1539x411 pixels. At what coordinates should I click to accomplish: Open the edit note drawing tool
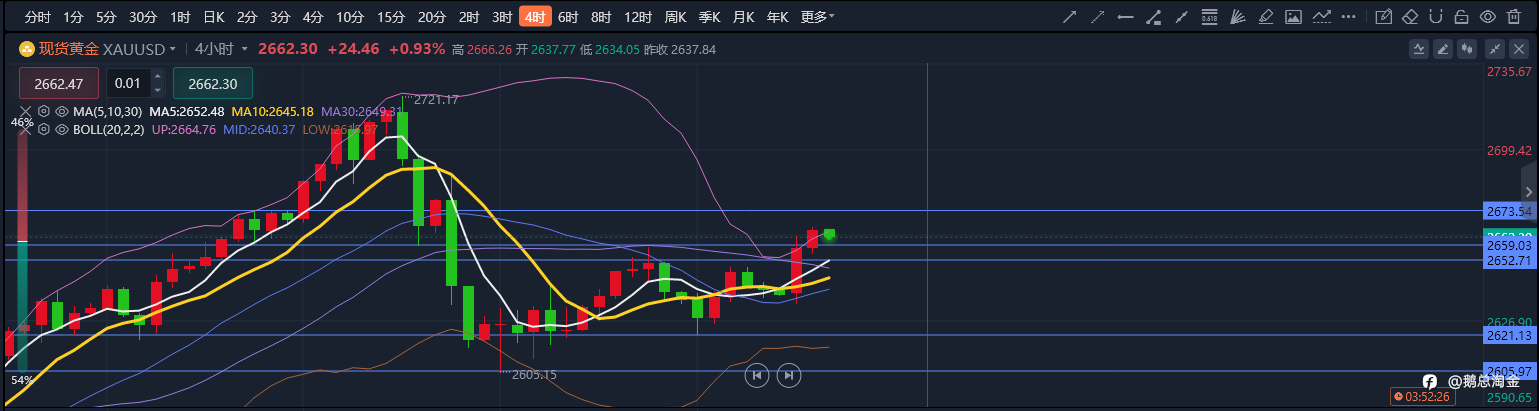pyautogui.click(x=1384, y=17)
